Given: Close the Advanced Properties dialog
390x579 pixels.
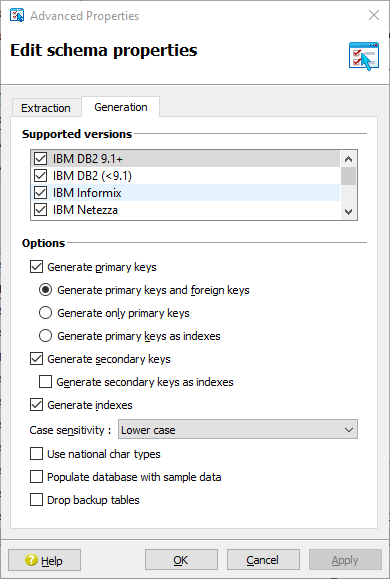Looking at the screenshot, I should pyautogui.click(x=374, y=16).
